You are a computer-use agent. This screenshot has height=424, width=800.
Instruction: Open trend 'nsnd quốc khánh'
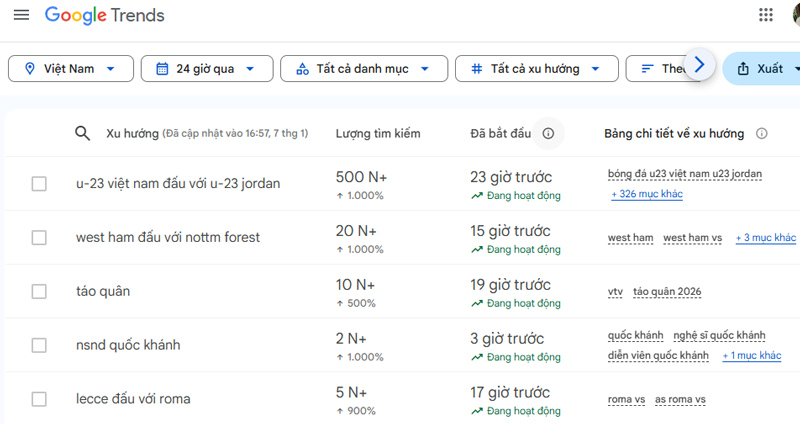tap(128, 345)
